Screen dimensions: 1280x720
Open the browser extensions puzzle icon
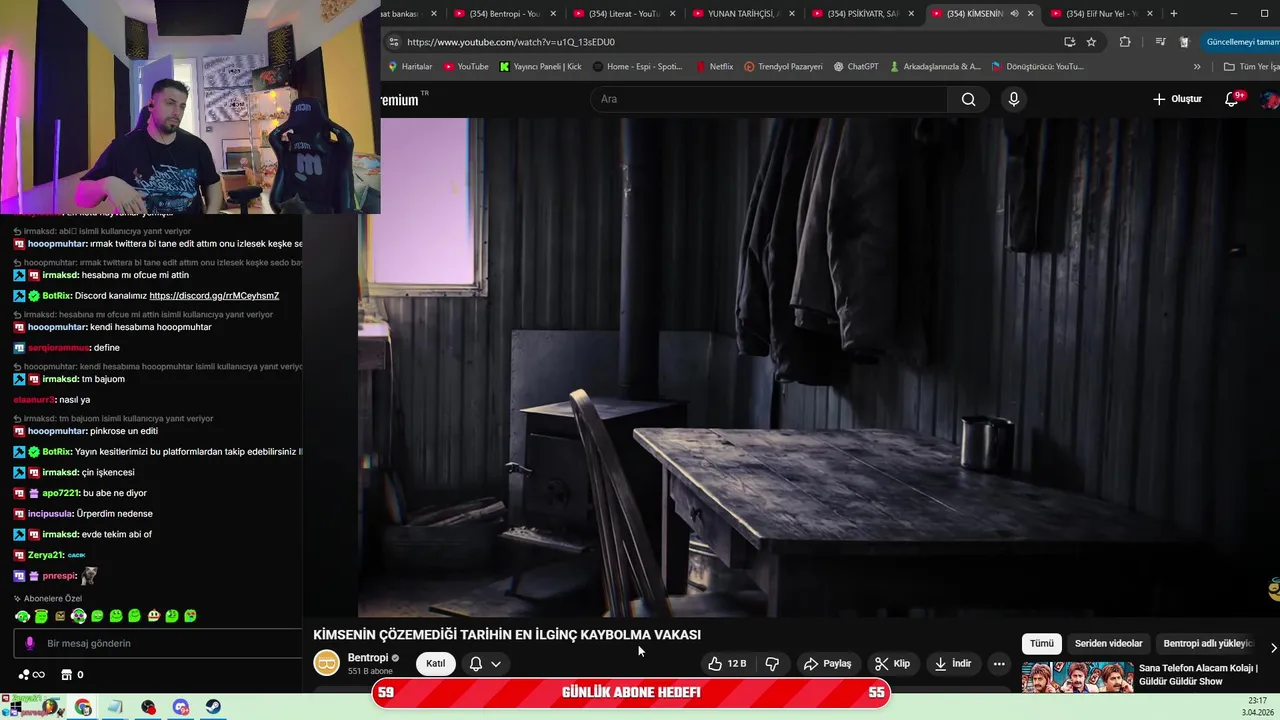point(1125,42)
